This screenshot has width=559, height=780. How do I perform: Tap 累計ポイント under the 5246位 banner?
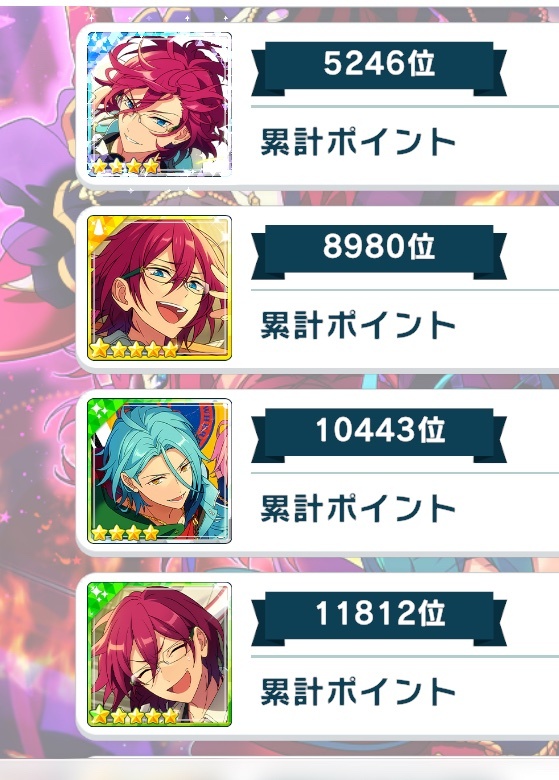[358, 142]
